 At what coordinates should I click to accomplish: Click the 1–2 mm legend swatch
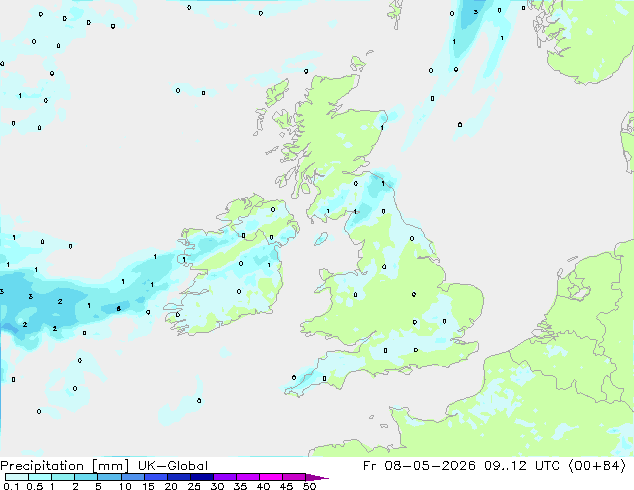pyautogui.click(x=63, y=477)
